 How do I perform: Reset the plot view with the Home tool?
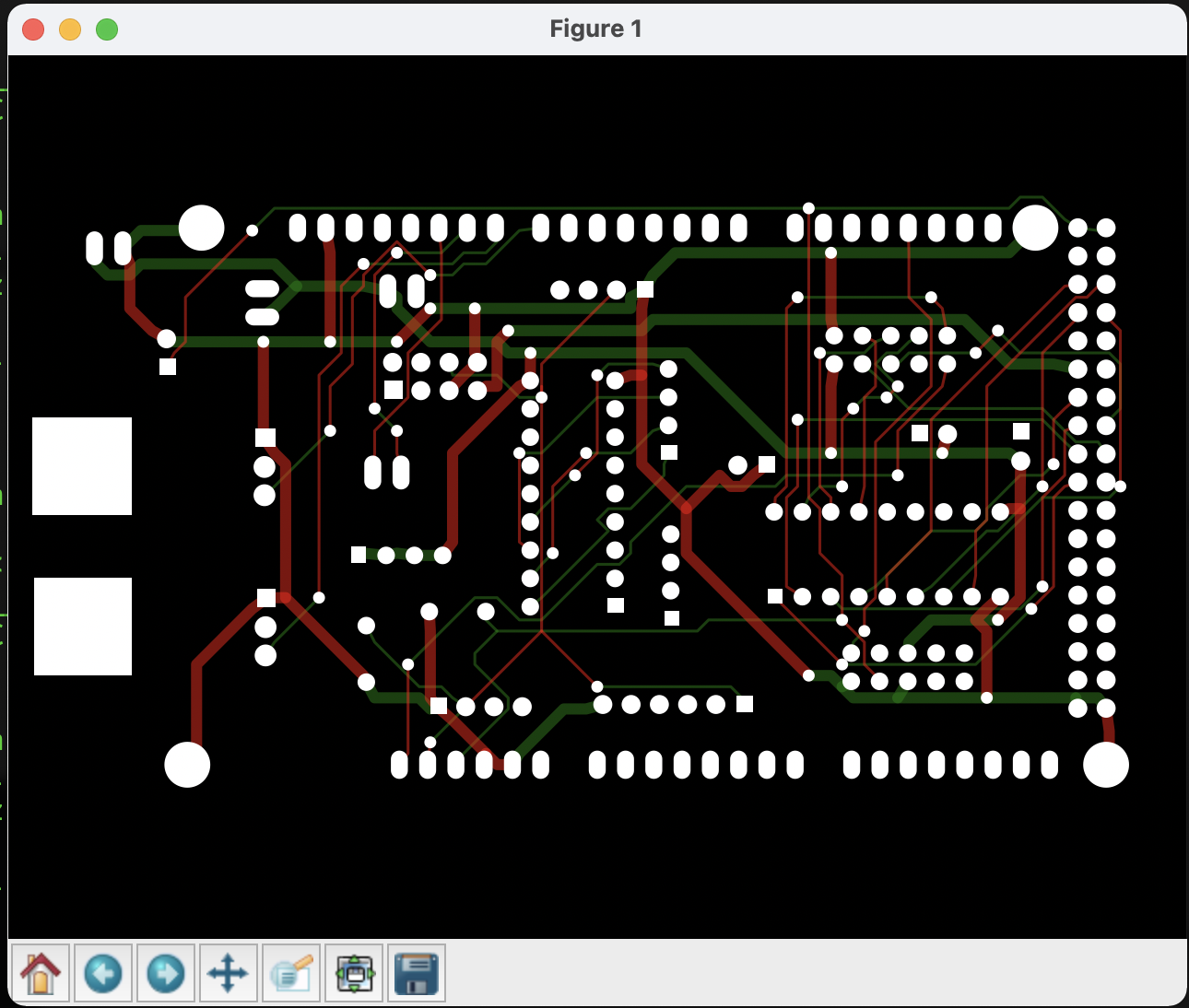[x=41, y=972]
